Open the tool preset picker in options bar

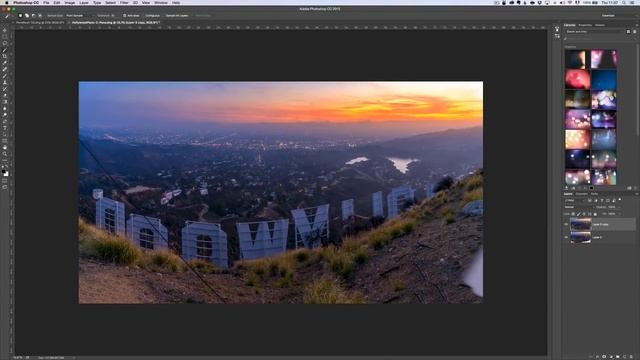(8, 16)
